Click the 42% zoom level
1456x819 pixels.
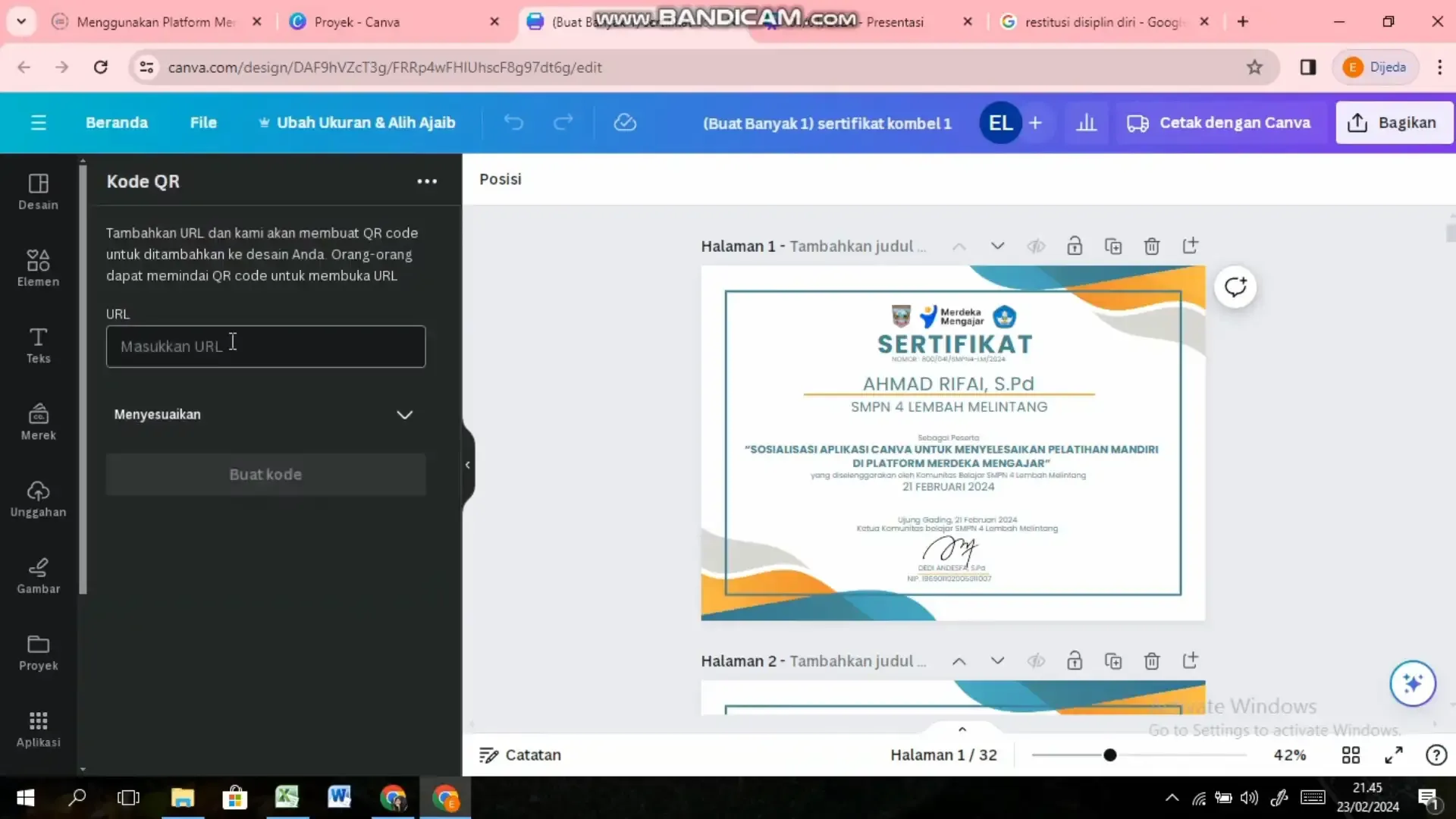[x=1289, y=755]
